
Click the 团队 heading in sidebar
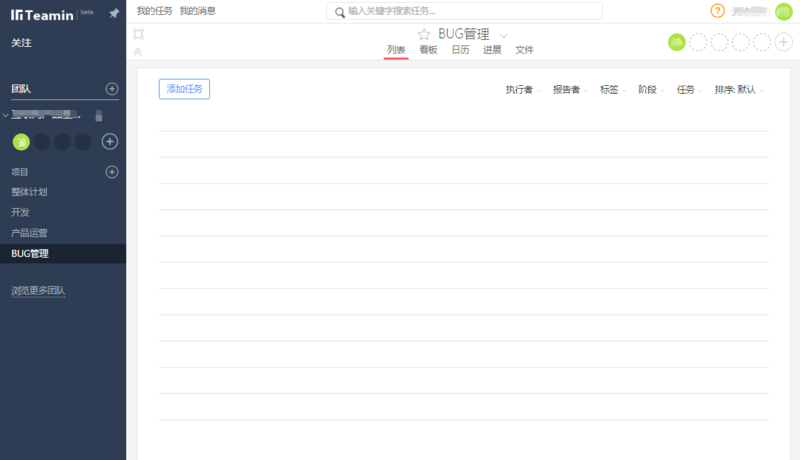[21, 89]
